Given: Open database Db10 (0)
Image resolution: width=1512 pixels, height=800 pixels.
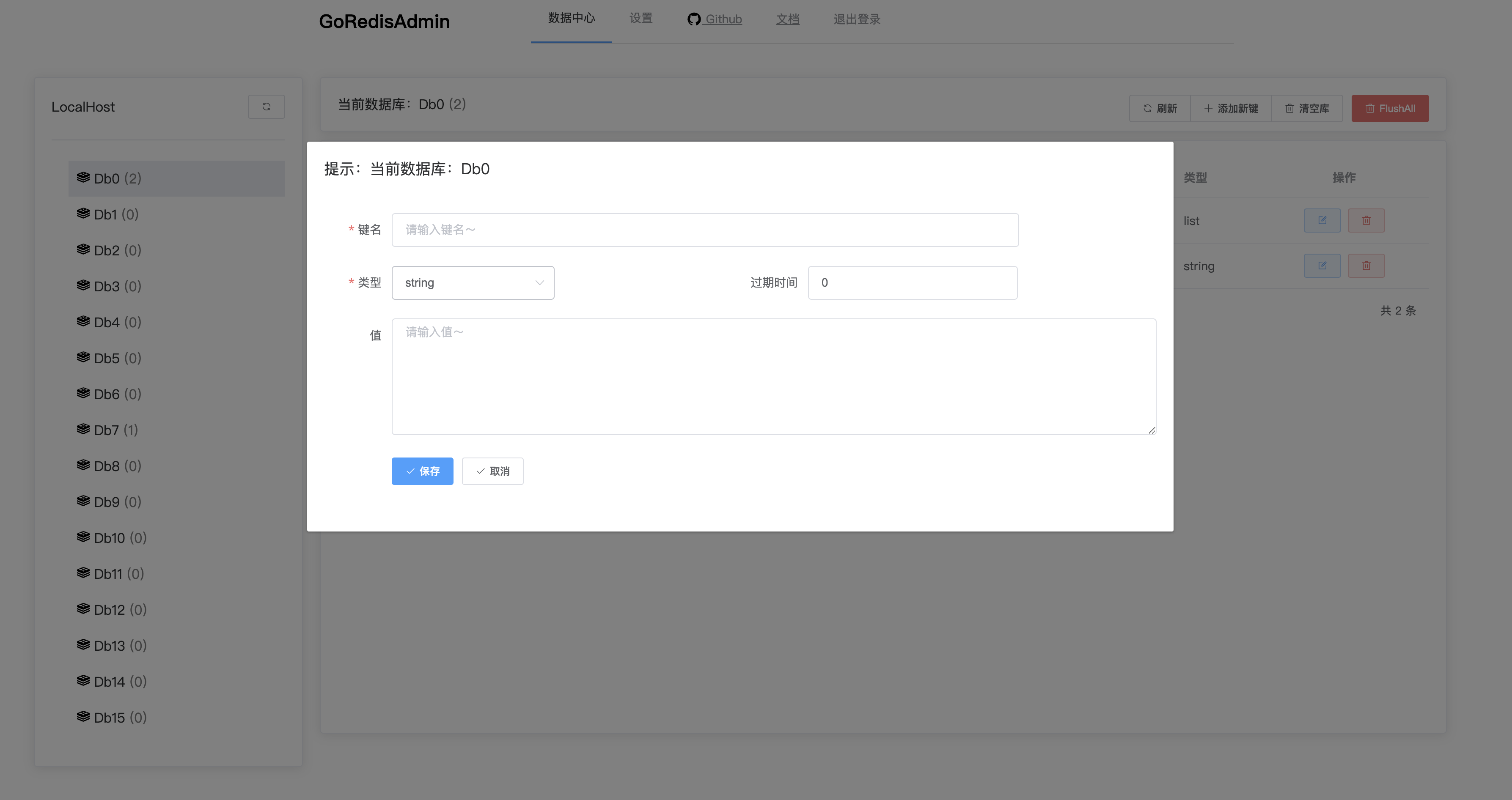Looking at the screenshot, I should (177, 537).
